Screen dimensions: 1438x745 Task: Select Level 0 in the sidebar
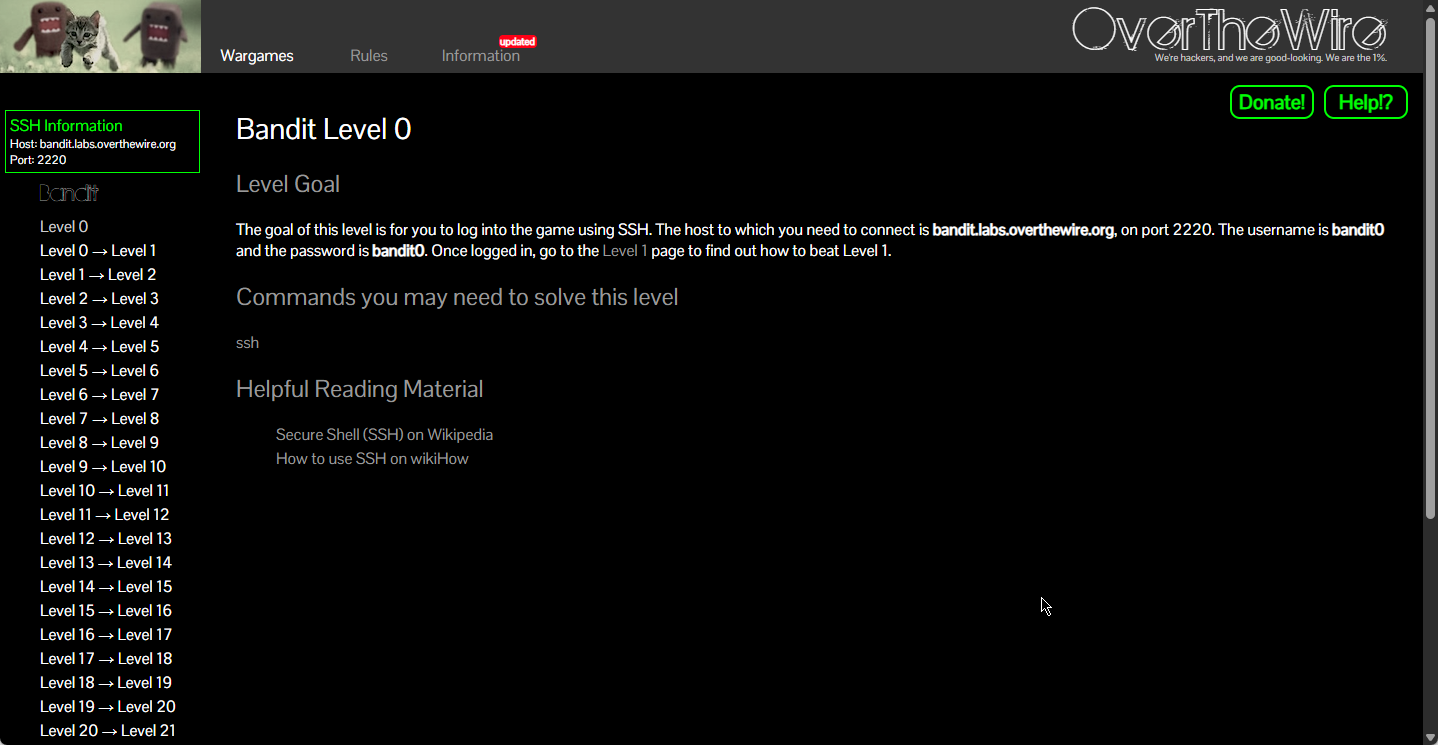(64, 227)
